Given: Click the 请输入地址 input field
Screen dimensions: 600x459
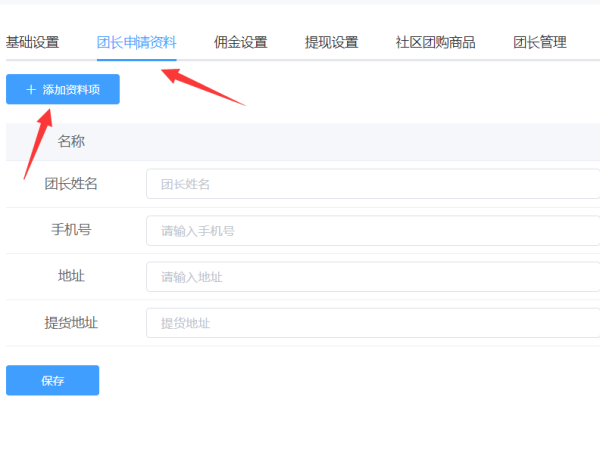Looking at the screenshot, I should pyautogui.click(x=372, y=277).
